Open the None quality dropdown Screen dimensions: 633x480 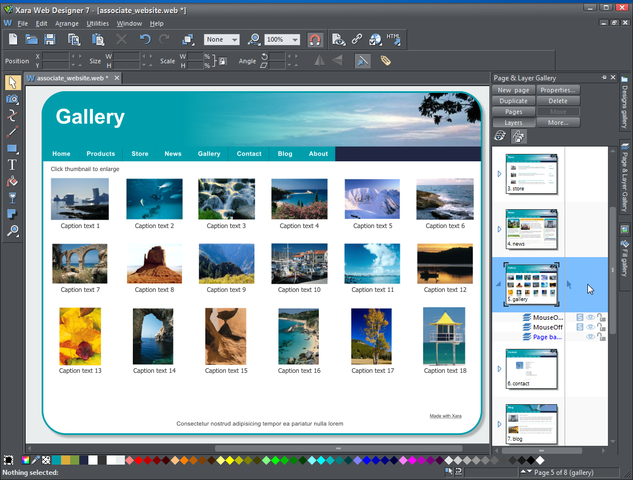point(222,39)
